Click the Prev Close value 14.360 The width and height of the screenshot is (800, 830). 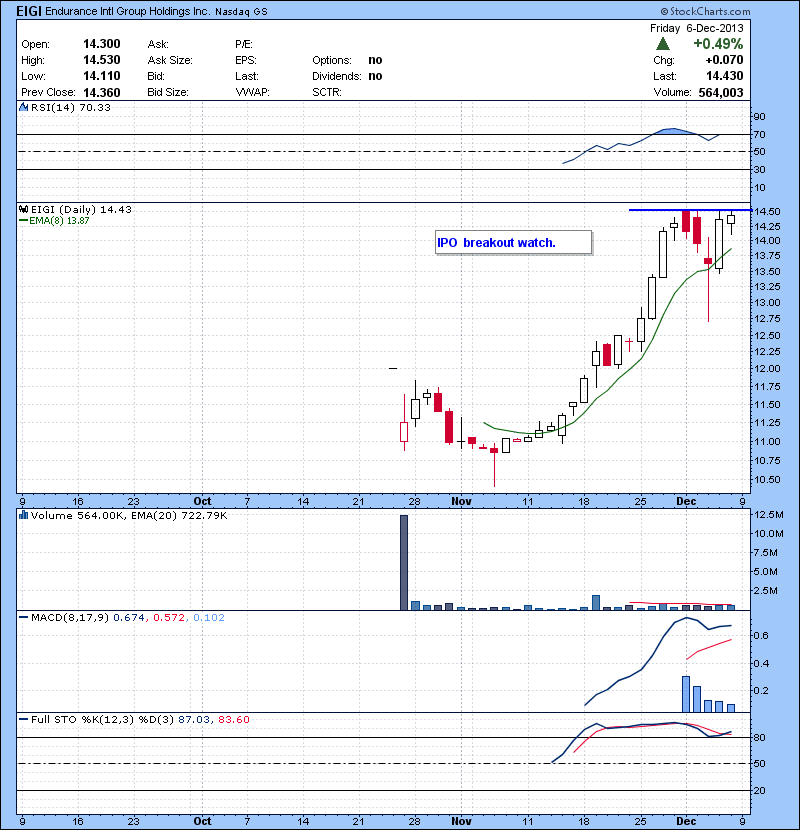point(102,92)
